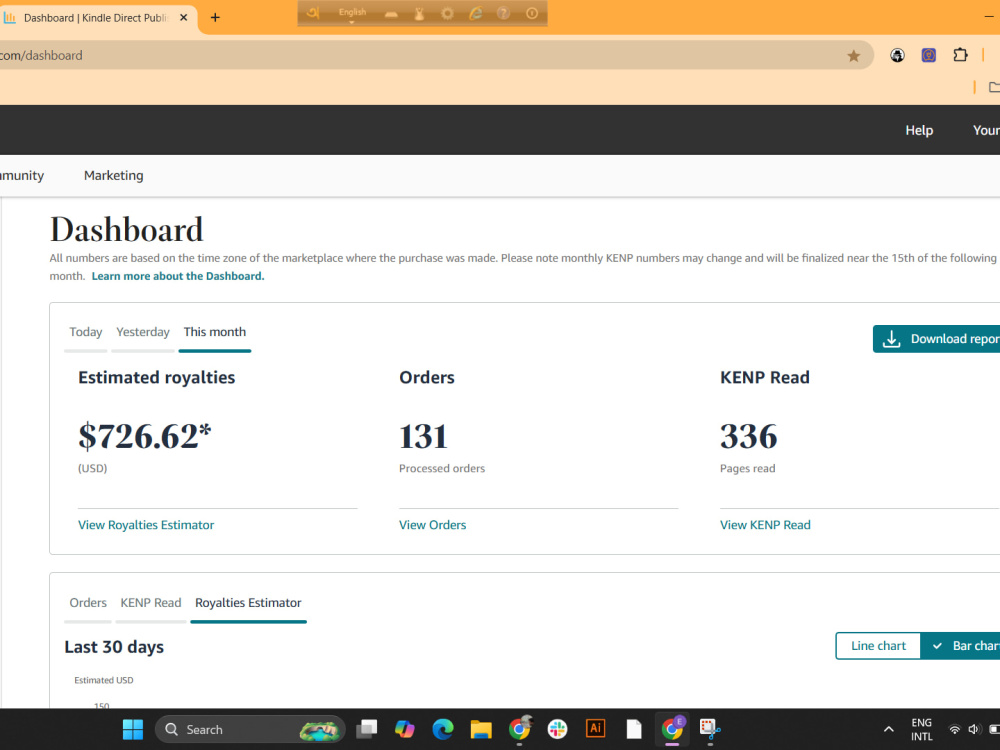This screenshot has height=750, width=1000.
Task: Click the dress-shaped skin icon in floating toolbar
Action: pyautogui.click(x=419, y=13)
